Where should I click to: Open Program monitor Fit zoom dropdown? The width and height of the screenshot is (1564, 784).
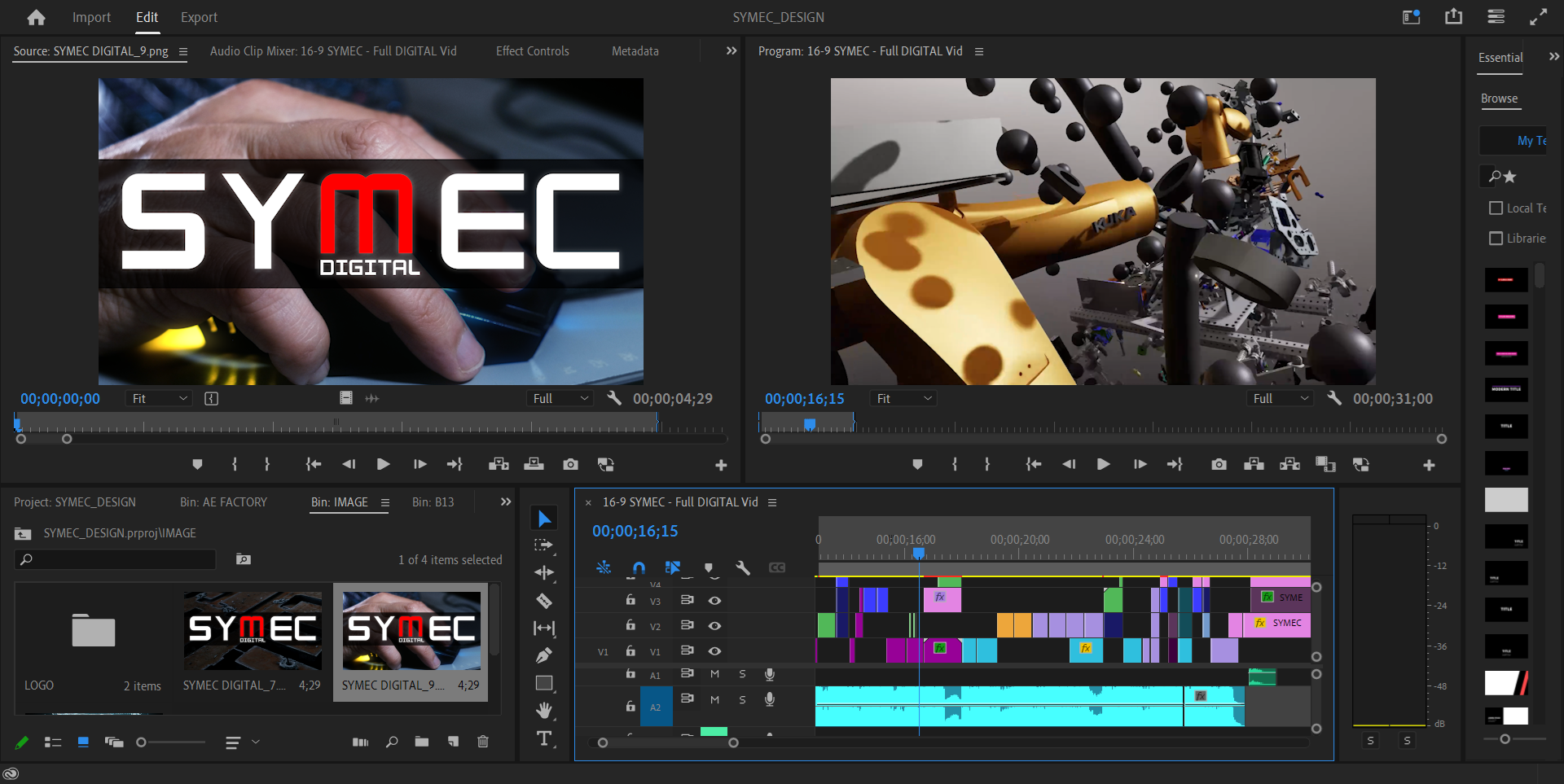click(x=903, y=398)
